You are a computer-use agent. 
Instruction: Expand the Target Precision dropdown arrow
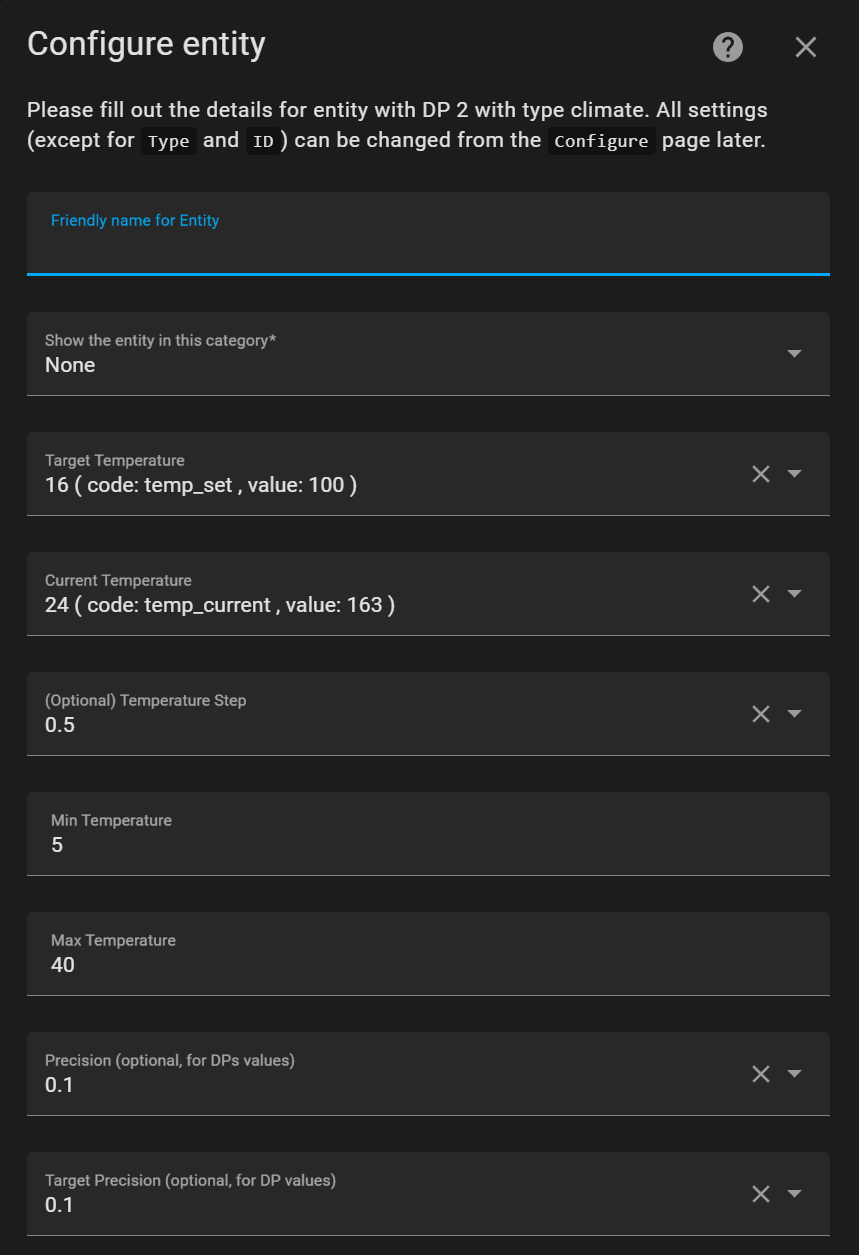[x=795, y=1194]
